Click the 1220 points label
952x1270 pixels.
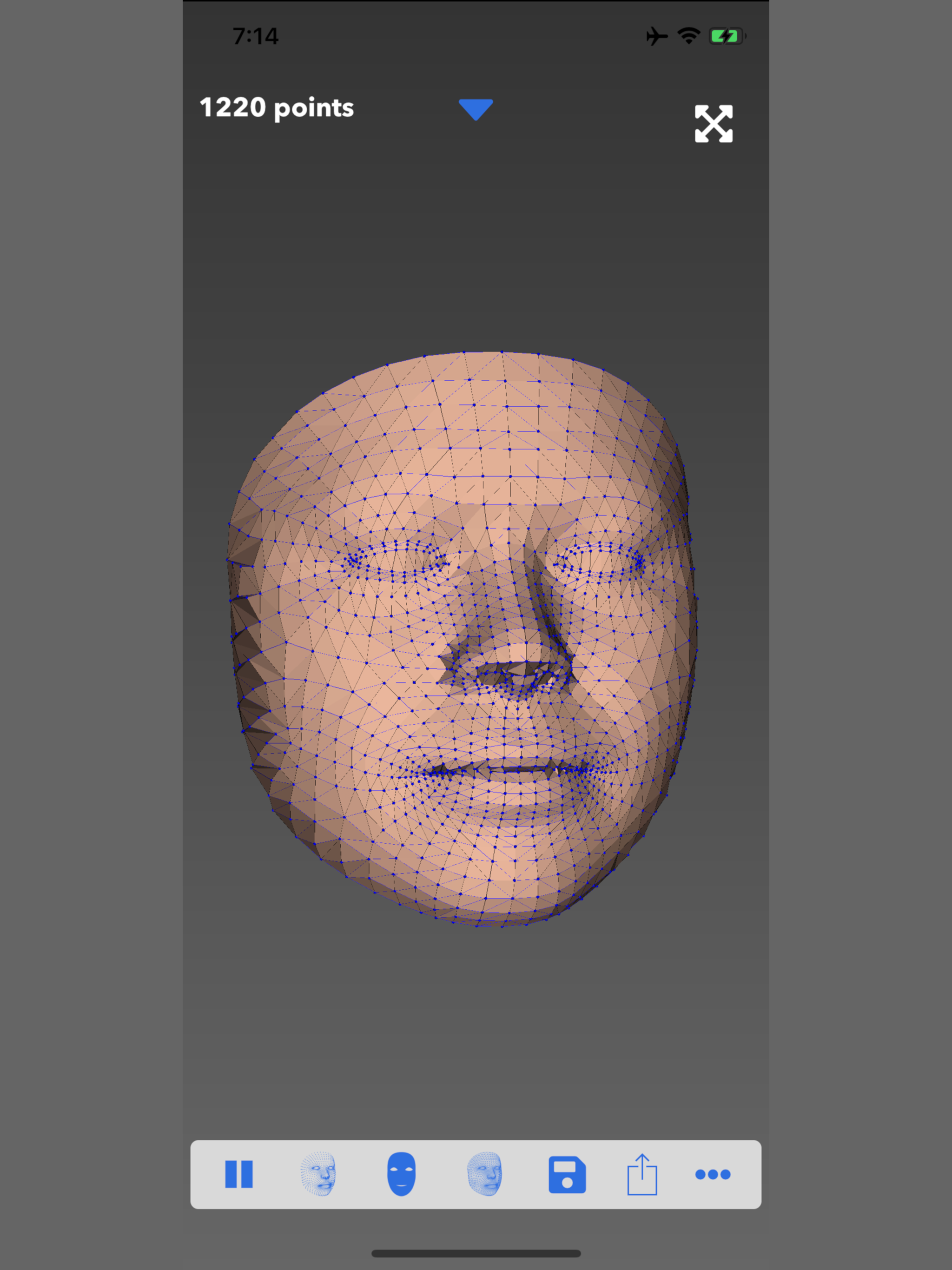pyautogui.click(x=277, y=108)
